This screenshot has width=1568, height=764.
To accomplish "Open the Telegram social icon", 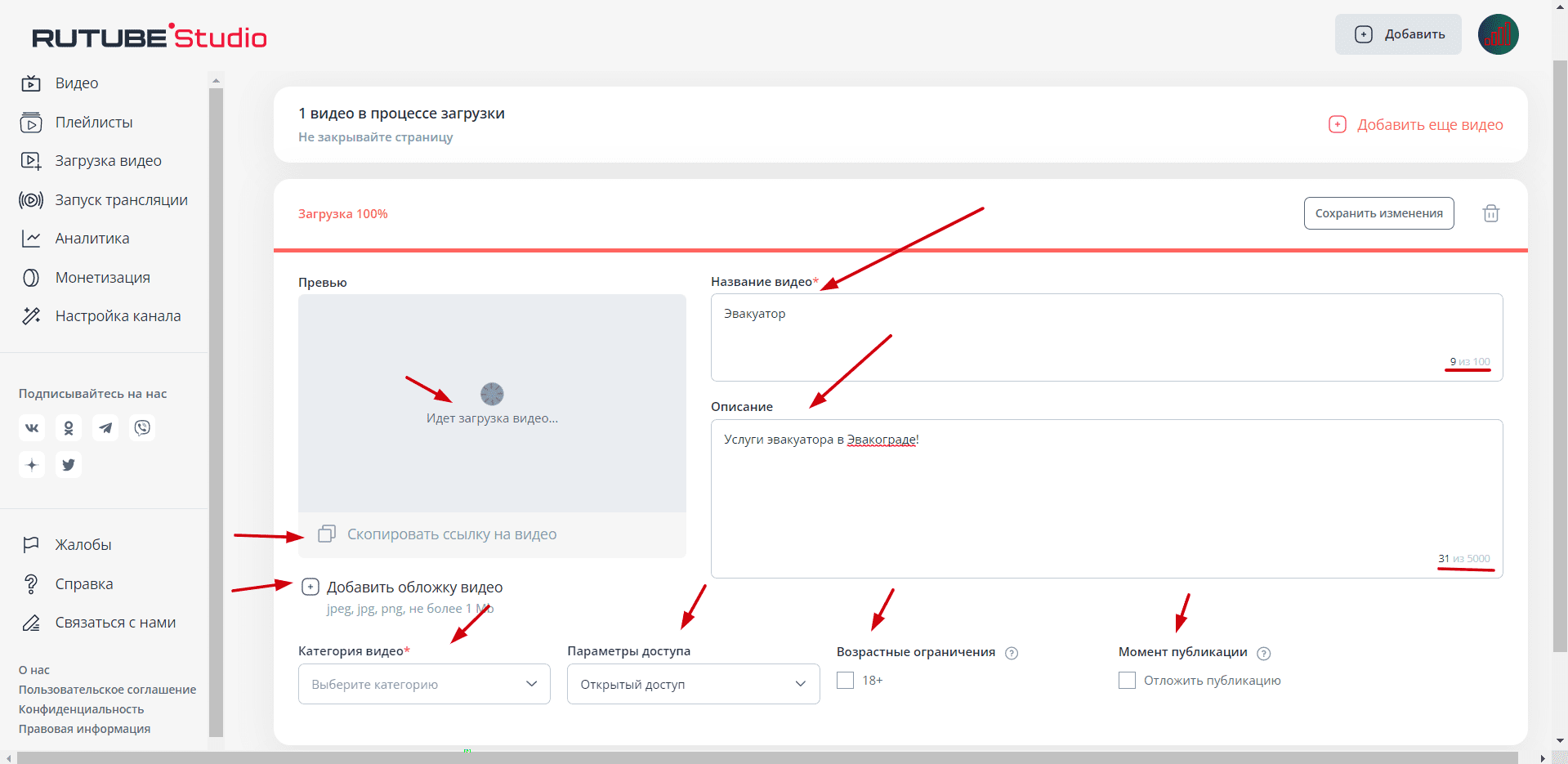I will click(105, 427).
